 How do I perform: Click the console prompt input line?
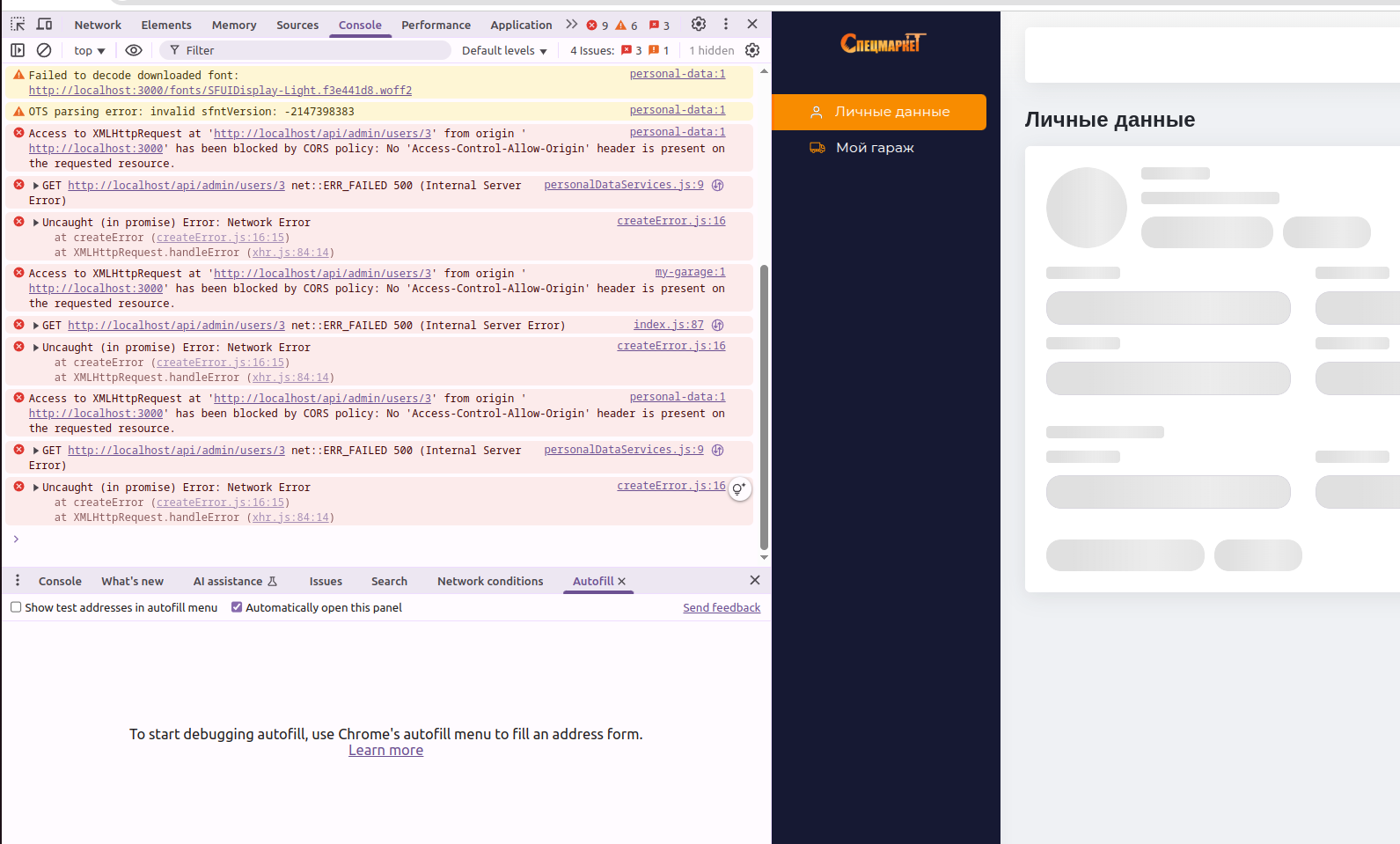click(x=387, y=539)
